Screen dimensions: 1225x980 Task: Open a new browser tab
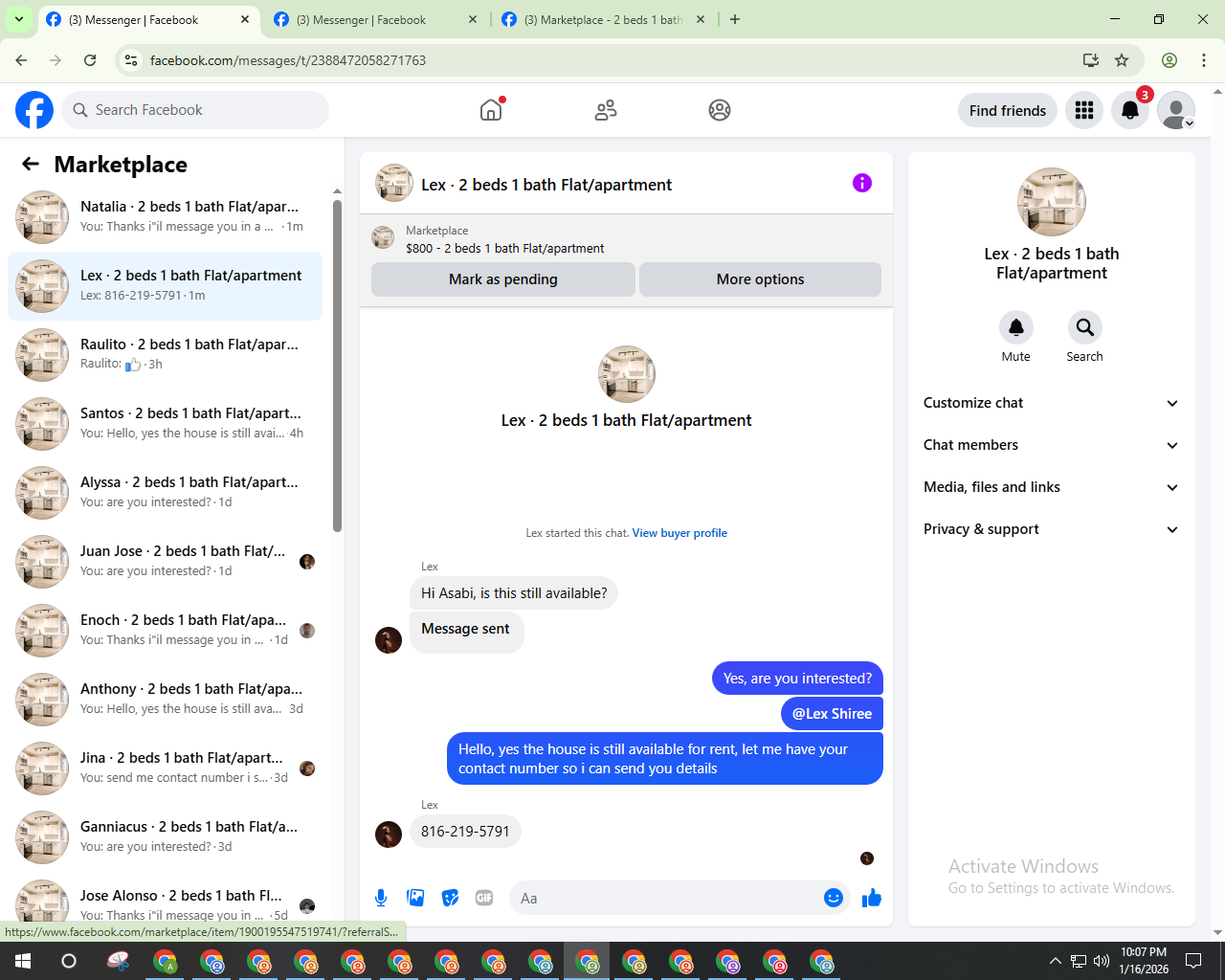tap(735, 19)
